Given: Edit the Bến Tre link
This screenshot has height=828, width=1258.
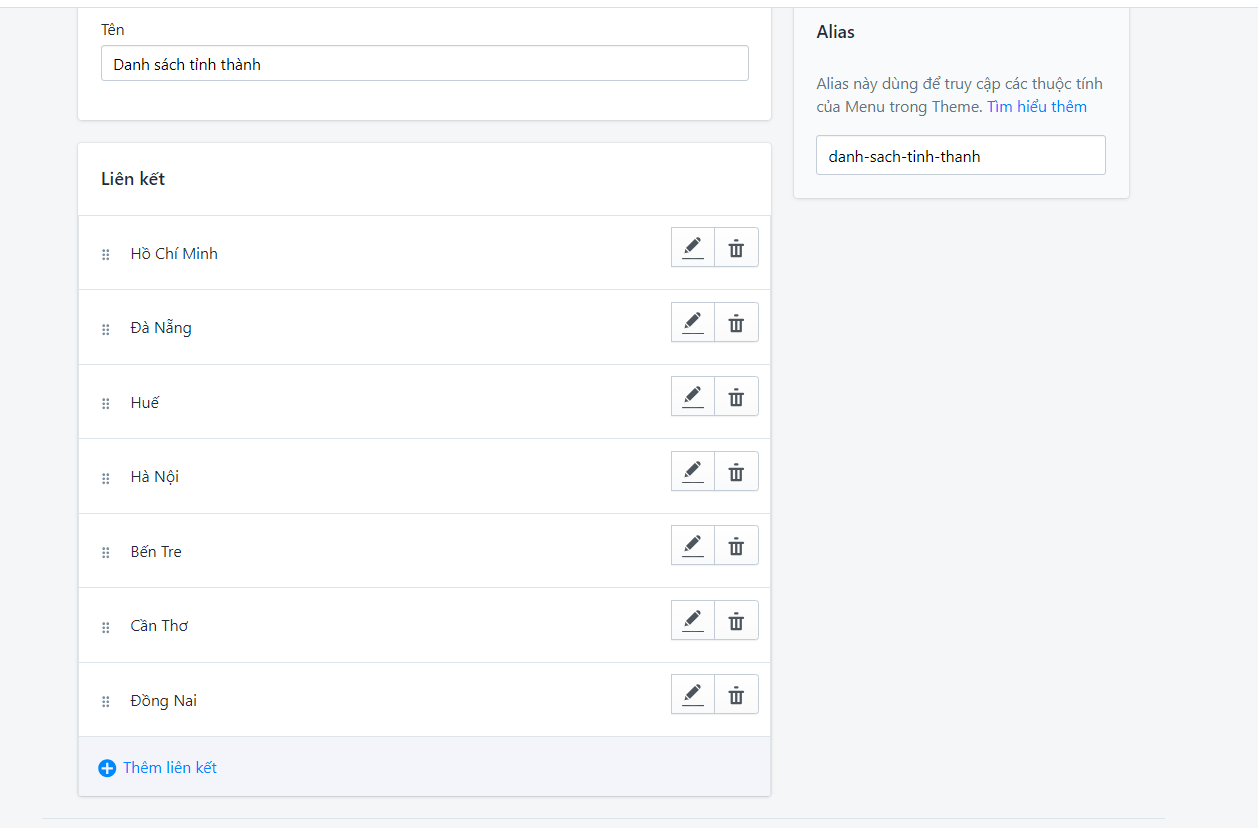Looking at the screenshot, I should point(693,546).
